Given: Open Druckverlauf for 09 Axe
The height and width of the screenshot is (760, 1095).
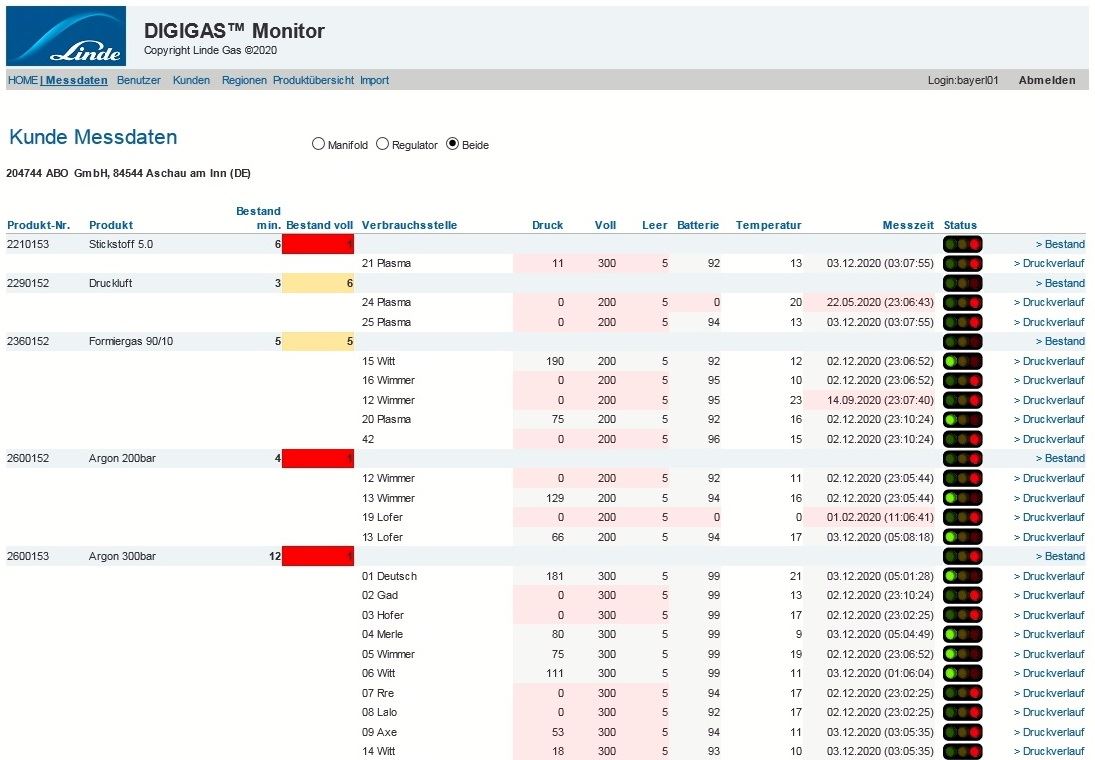Looking at the screenshot, I should [x=1048, y=732].
